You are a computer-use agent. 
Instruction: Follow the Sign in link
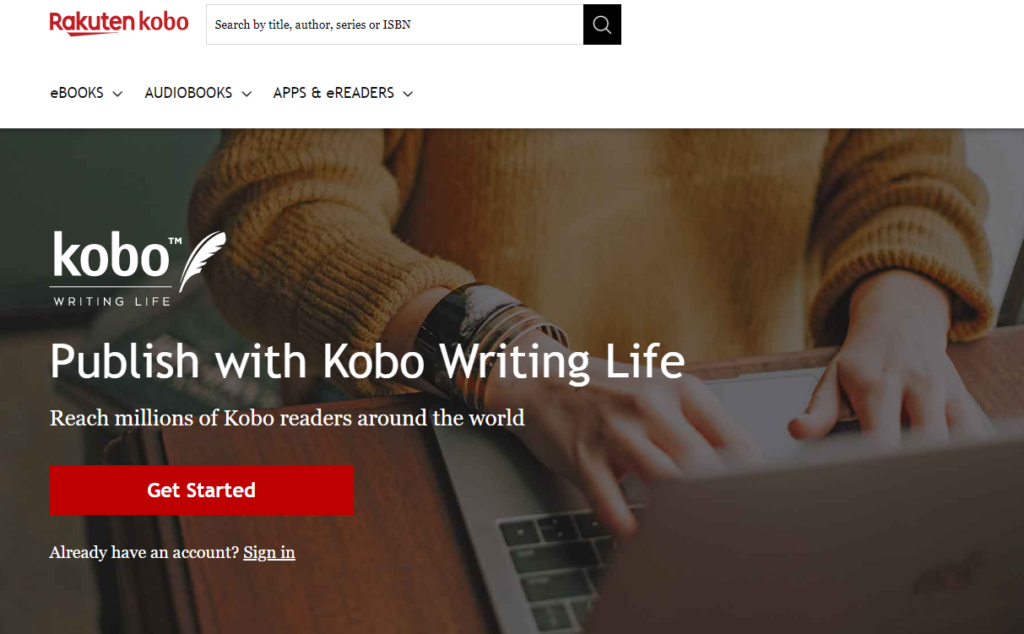pos(269,552)
